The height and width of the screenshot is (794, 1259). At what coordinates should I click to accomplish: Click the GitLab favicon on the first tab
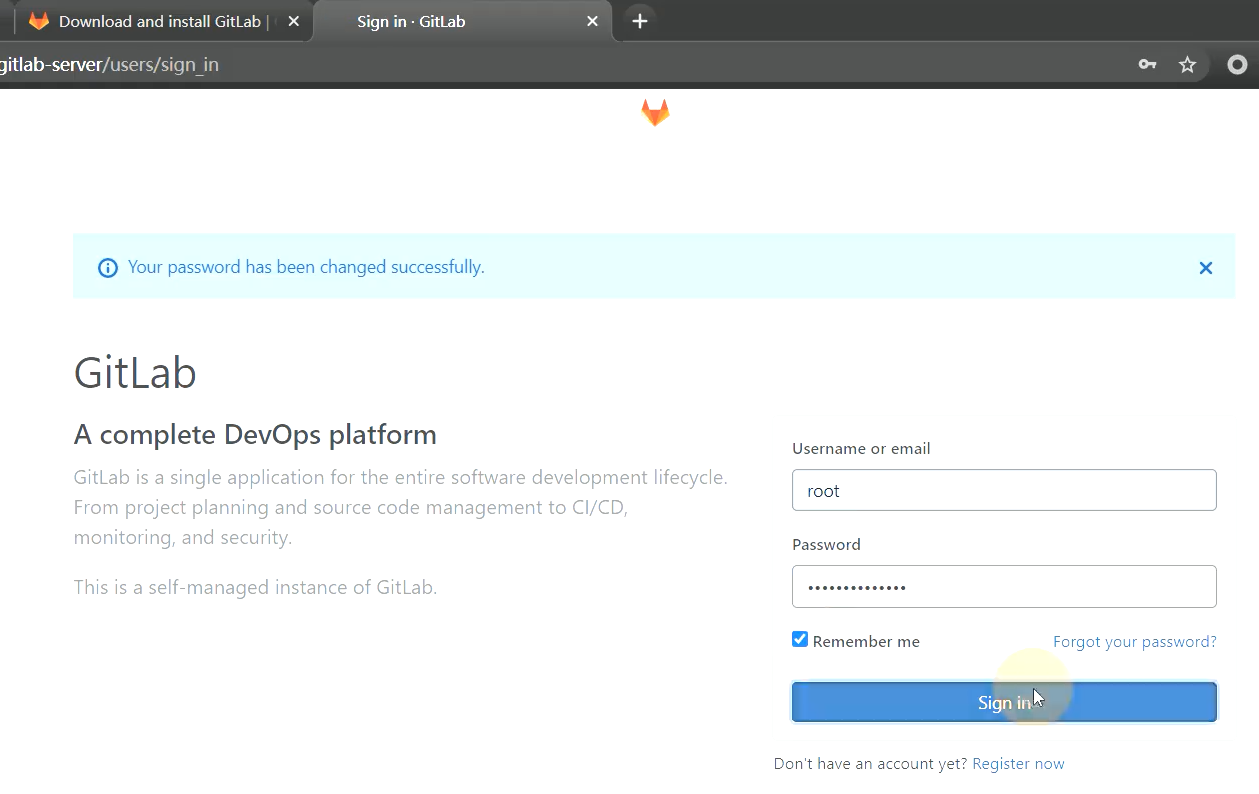click(39, 21)
